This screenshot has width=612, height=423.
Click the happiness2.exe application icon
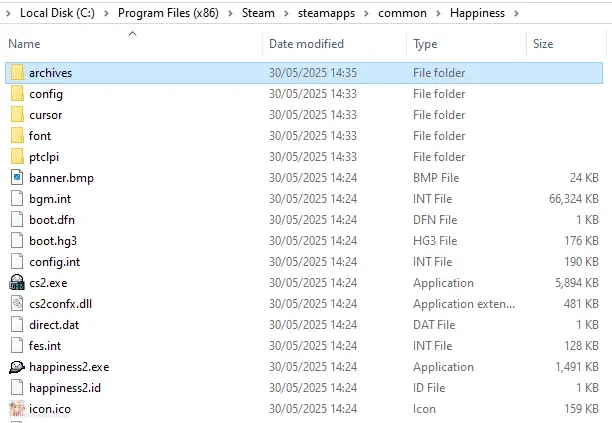coord(17,367)
